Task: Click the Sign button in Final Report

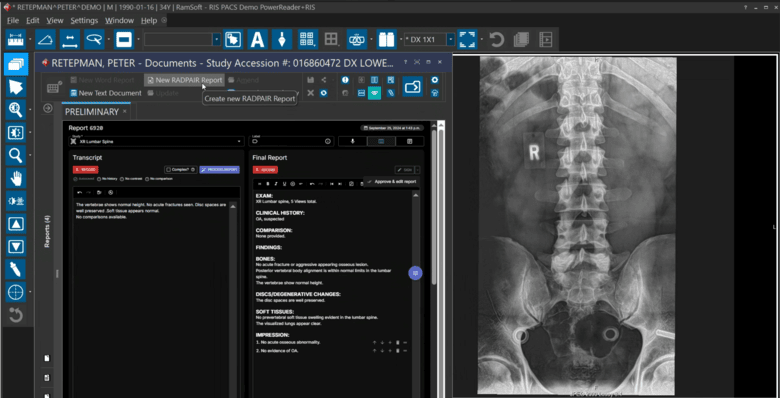Action: 405,170
